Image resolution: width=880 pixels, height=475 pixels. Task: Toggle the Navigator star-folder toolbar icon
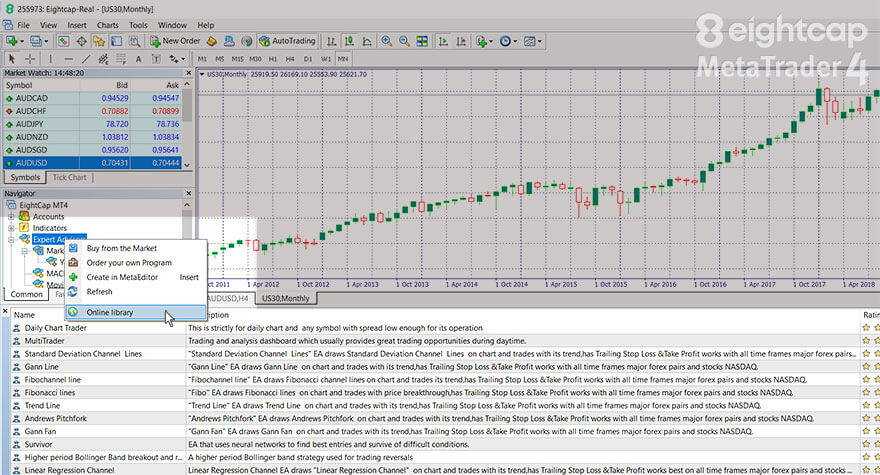click(x=99, y=41)
